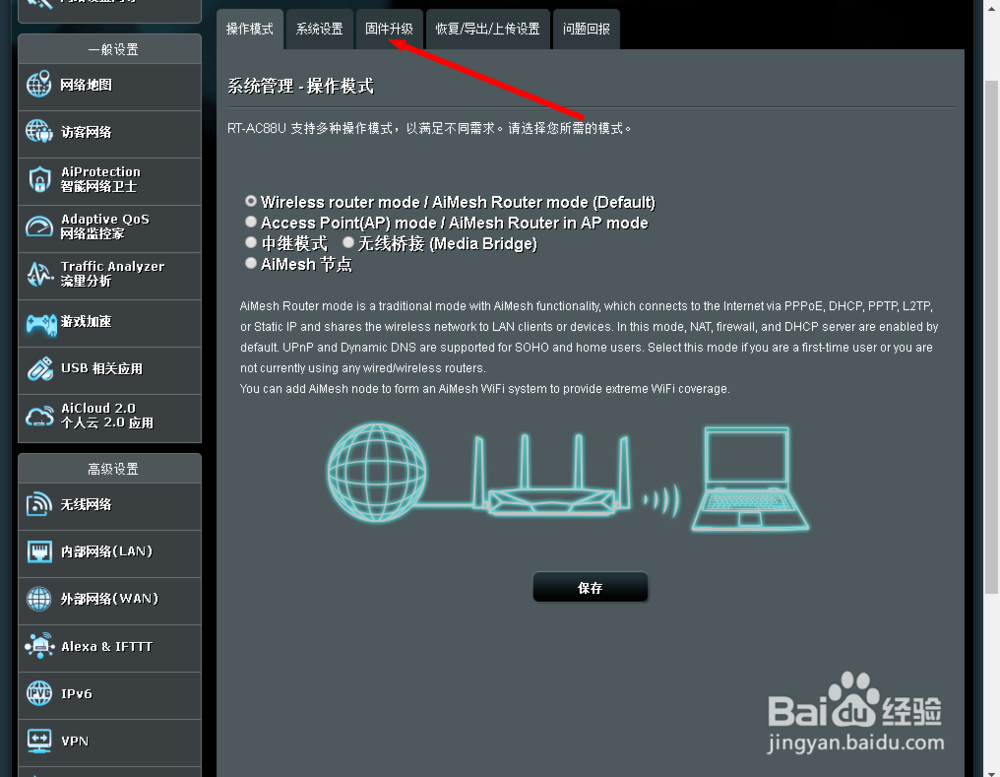Open 网络地图 menu label
Viewport: 1000px width, 777px height.
tap(86, 85)
